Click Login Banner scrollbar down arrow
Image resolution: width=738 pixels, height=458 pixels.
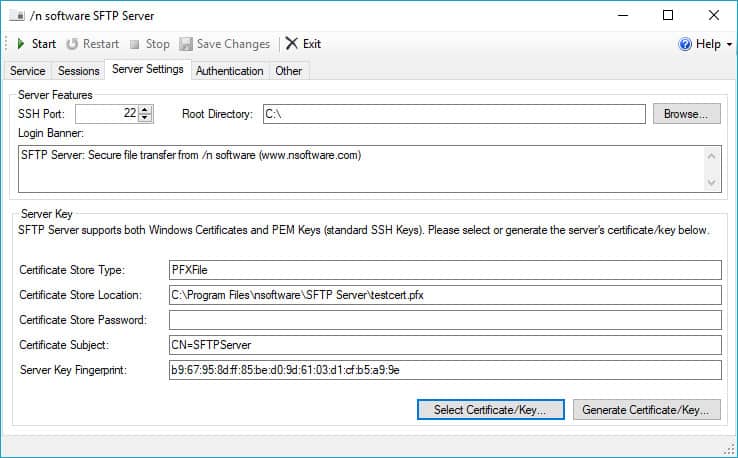tap(712, 182)
